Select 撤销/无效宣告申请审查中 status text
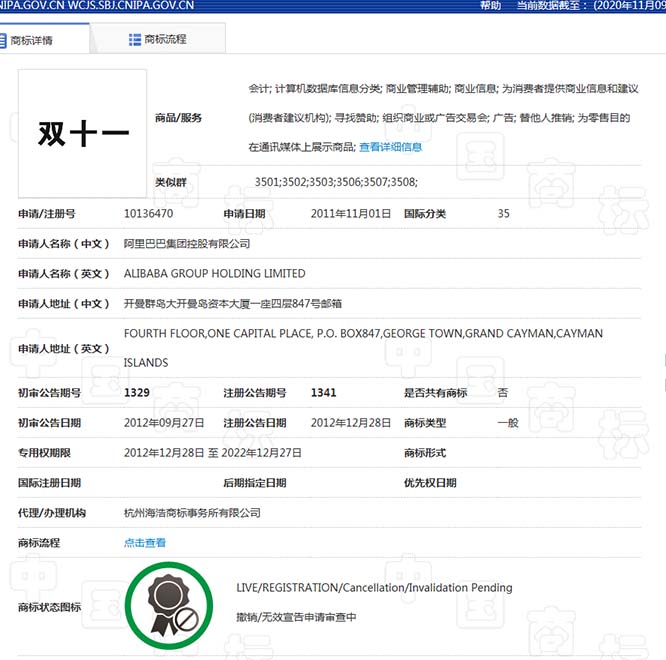666x660 pixels. click(296, 617)
